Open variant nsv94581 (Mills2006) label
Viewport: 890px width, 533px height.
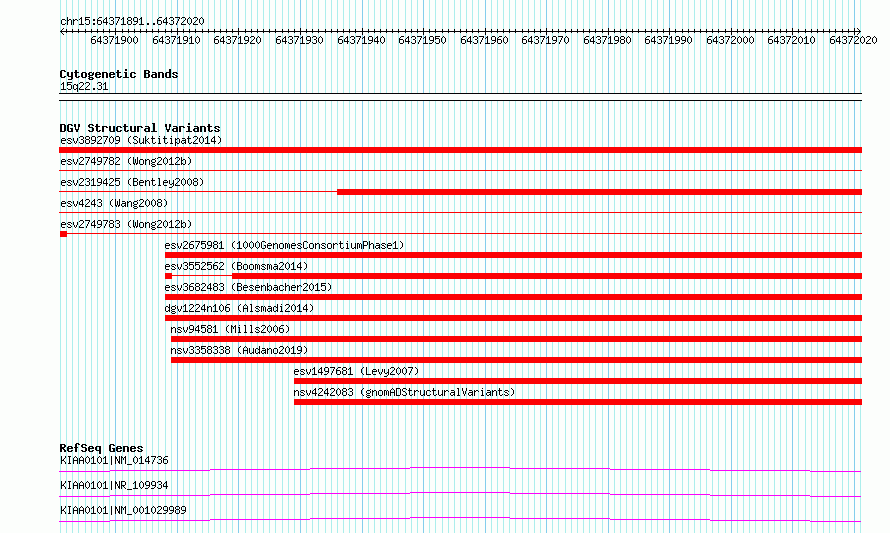pyautogui.click(x=230, y=329)
